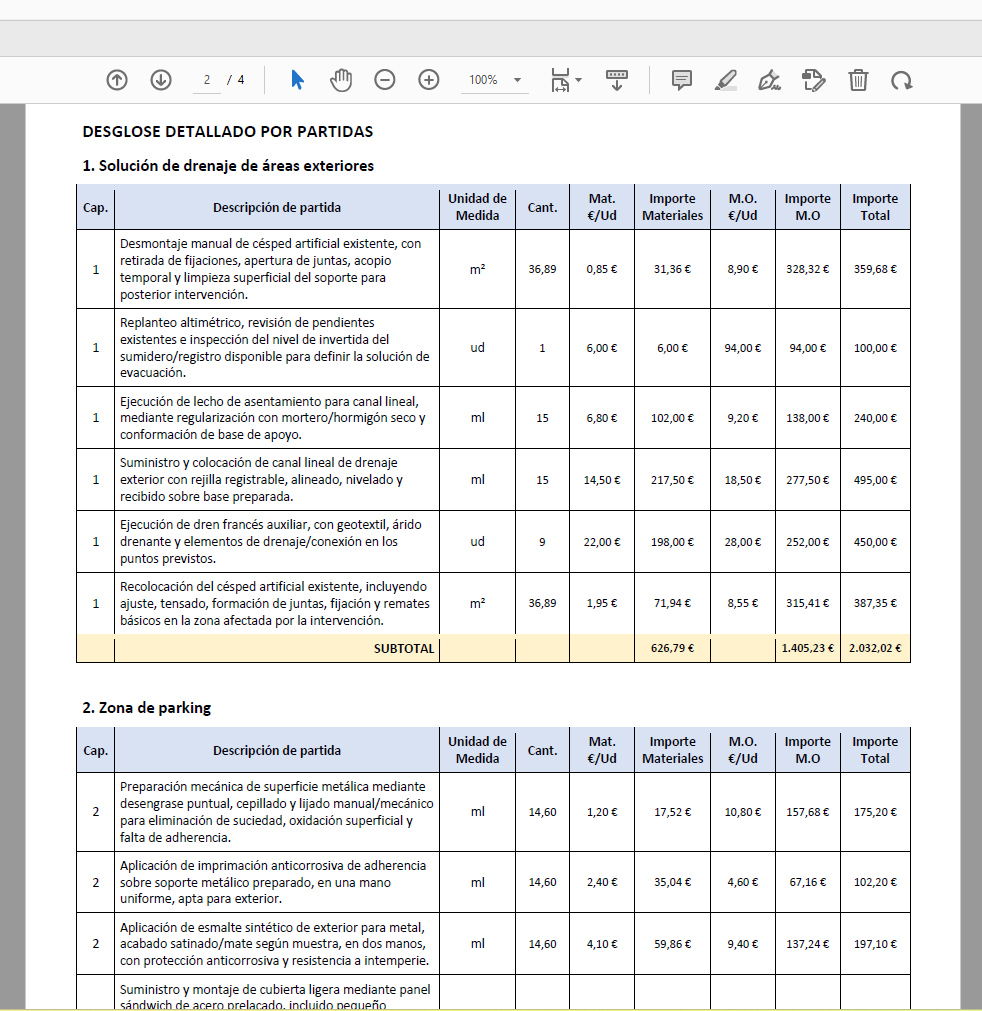Click the 387,35 € total cell

875,603
